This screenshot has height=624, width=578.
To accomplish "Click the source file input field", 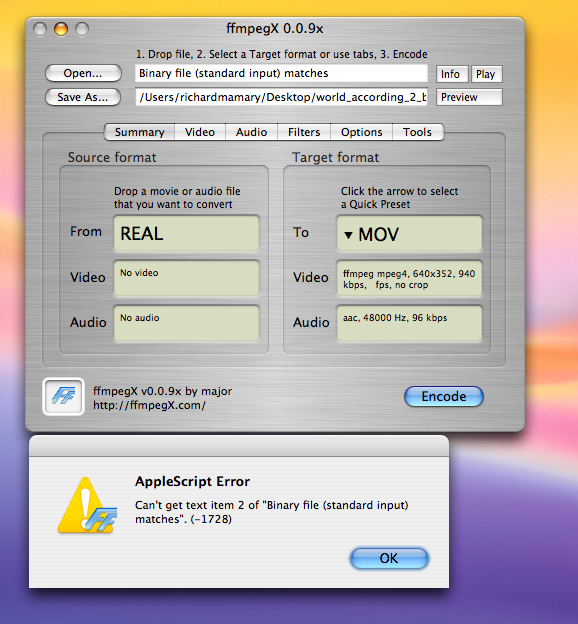I will [x=281, y=73].
